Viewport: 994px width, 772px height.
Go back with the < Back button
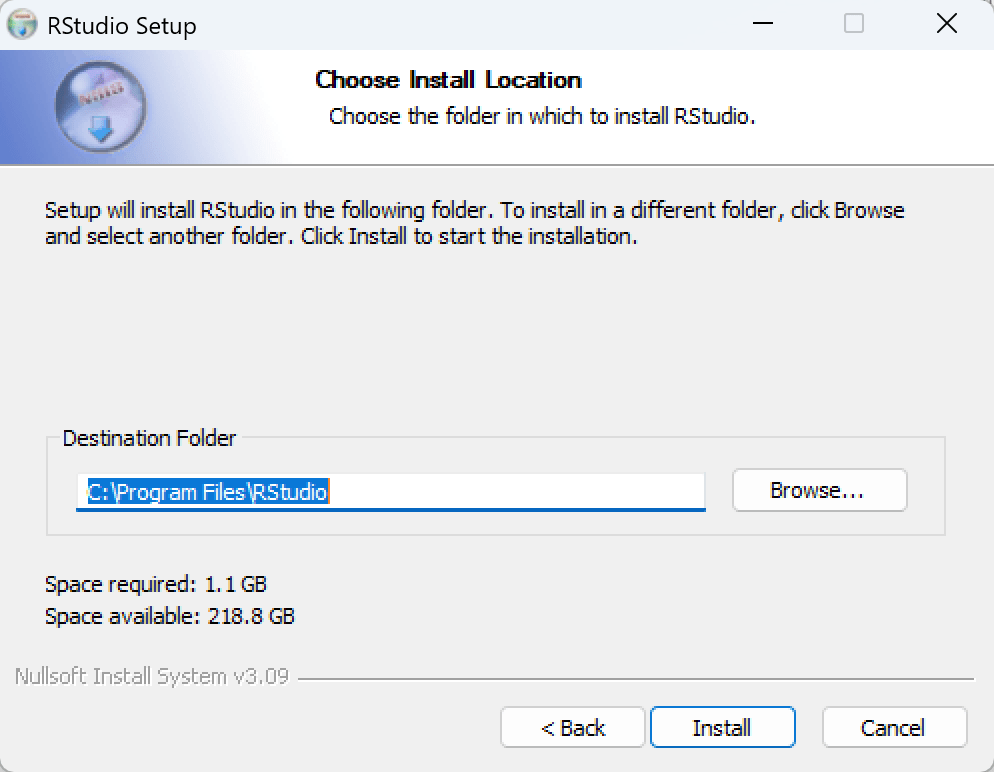point(573,728)
